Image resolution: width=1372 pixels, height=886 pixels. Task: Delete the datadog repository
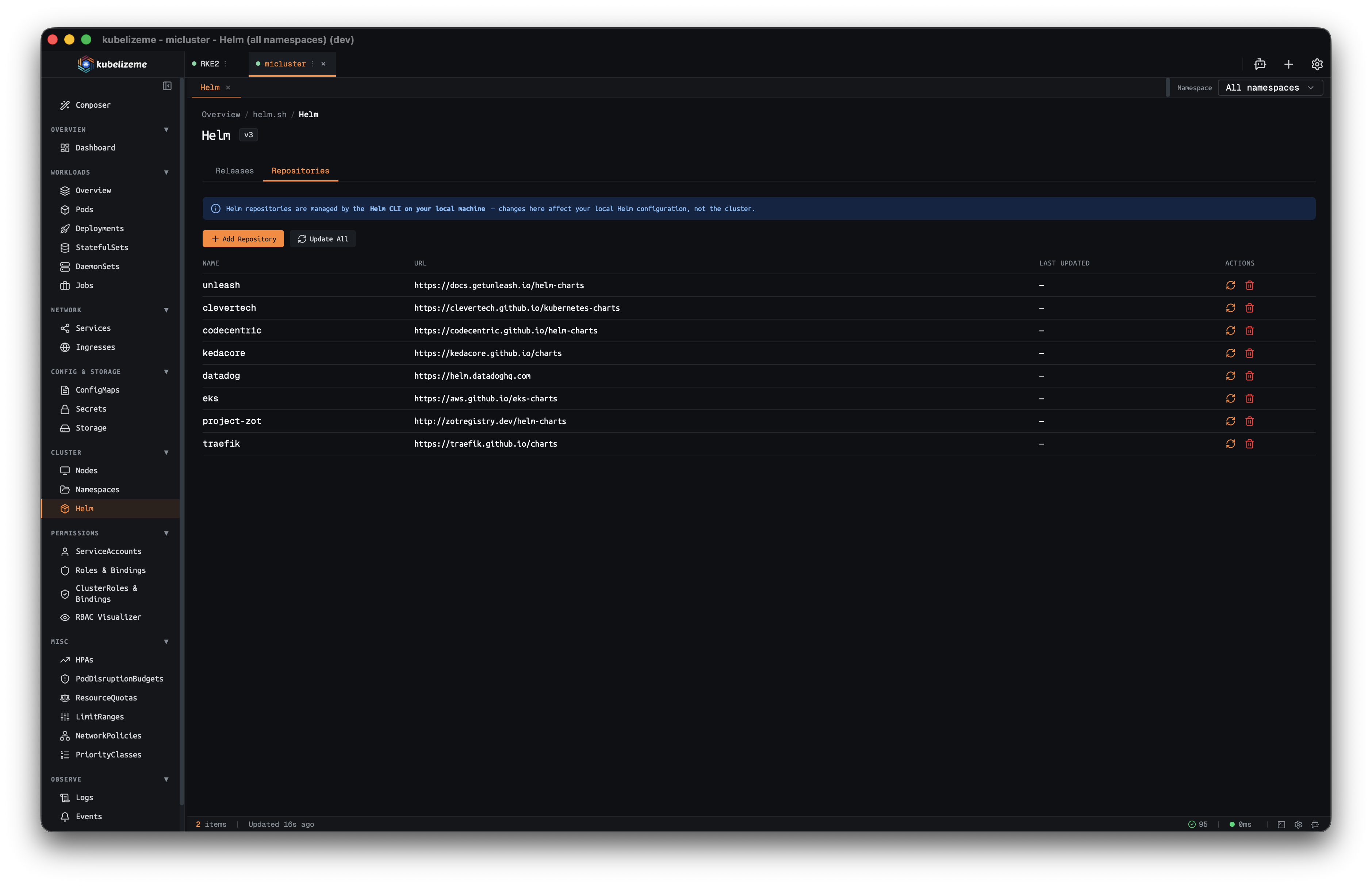pyautogui.click(x=1249, y=376)
